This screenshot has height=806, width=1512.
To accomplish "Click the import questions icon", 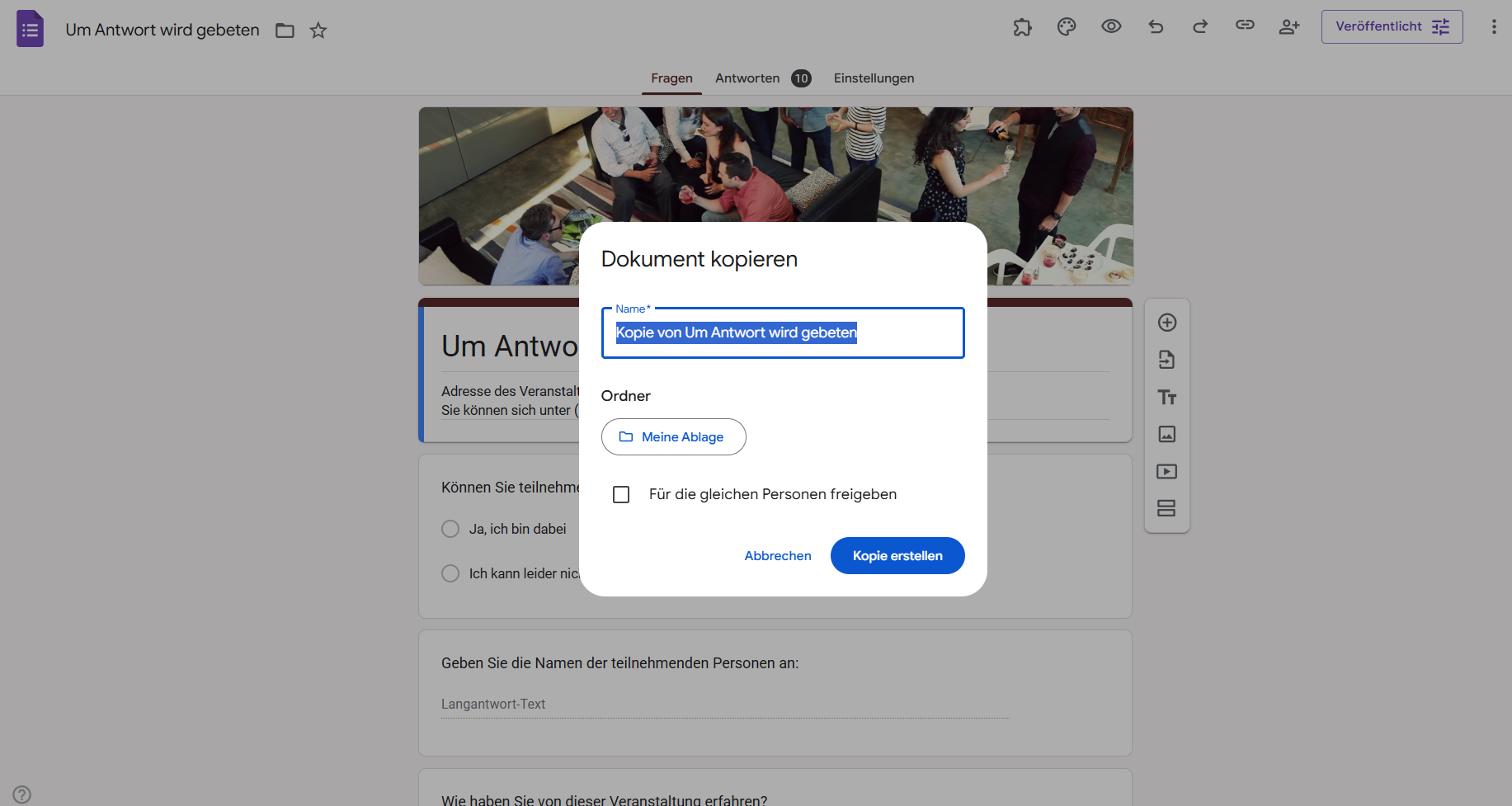I will tap(1166, 360).
